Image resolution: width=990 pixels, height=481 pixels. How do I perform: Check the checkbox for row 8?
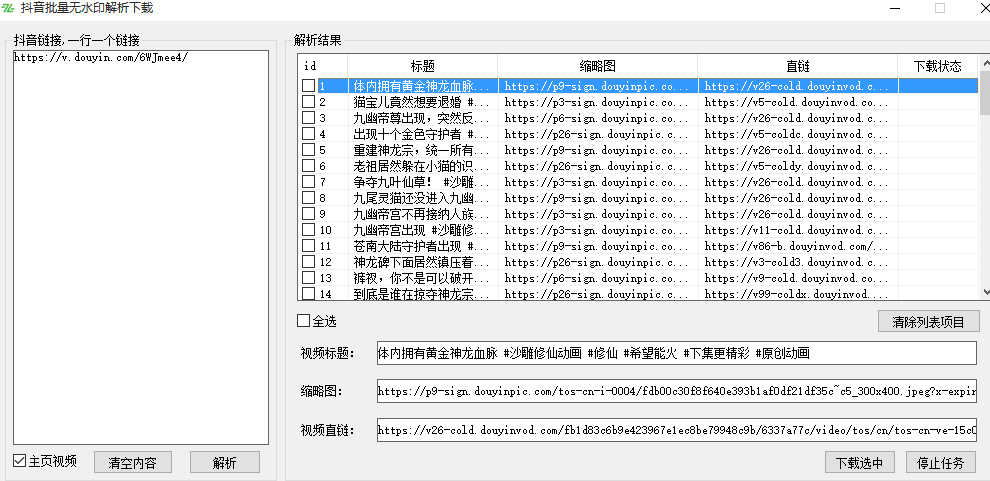pos(308,198)
